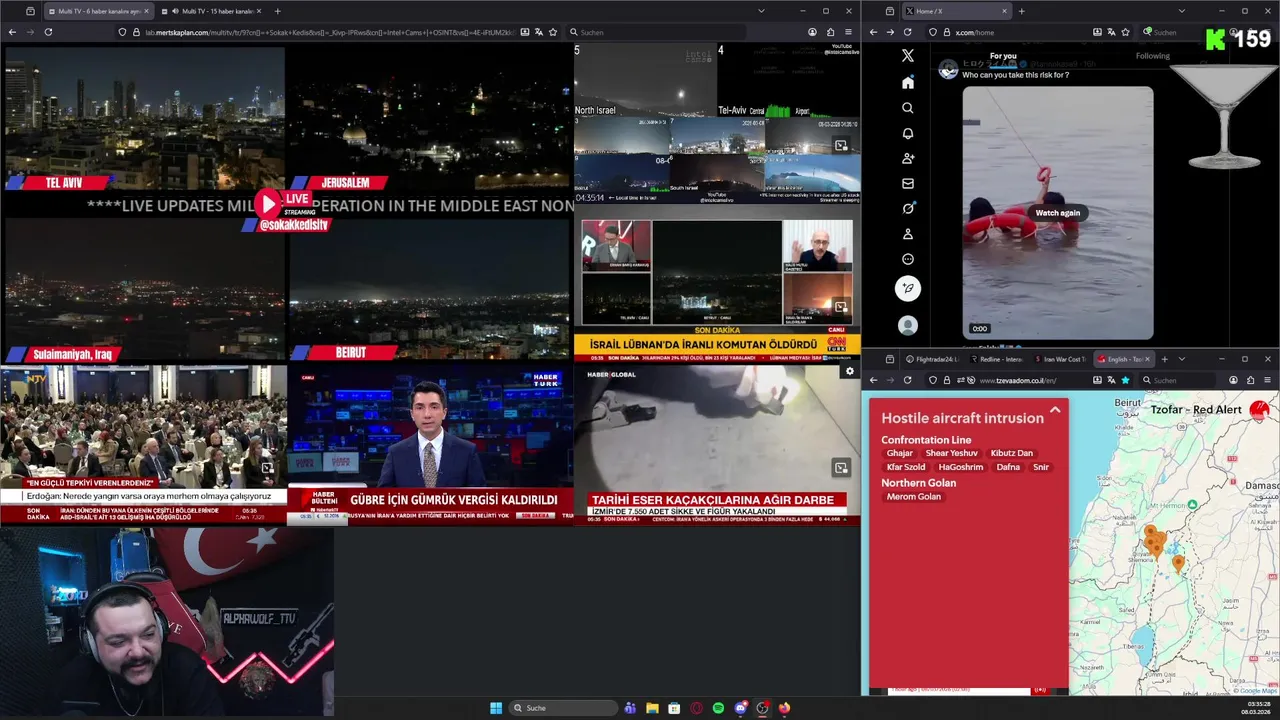Open tab list dropdown in tzevaadom window
The image size is (1280, 720).
[x=1181, y=359]
